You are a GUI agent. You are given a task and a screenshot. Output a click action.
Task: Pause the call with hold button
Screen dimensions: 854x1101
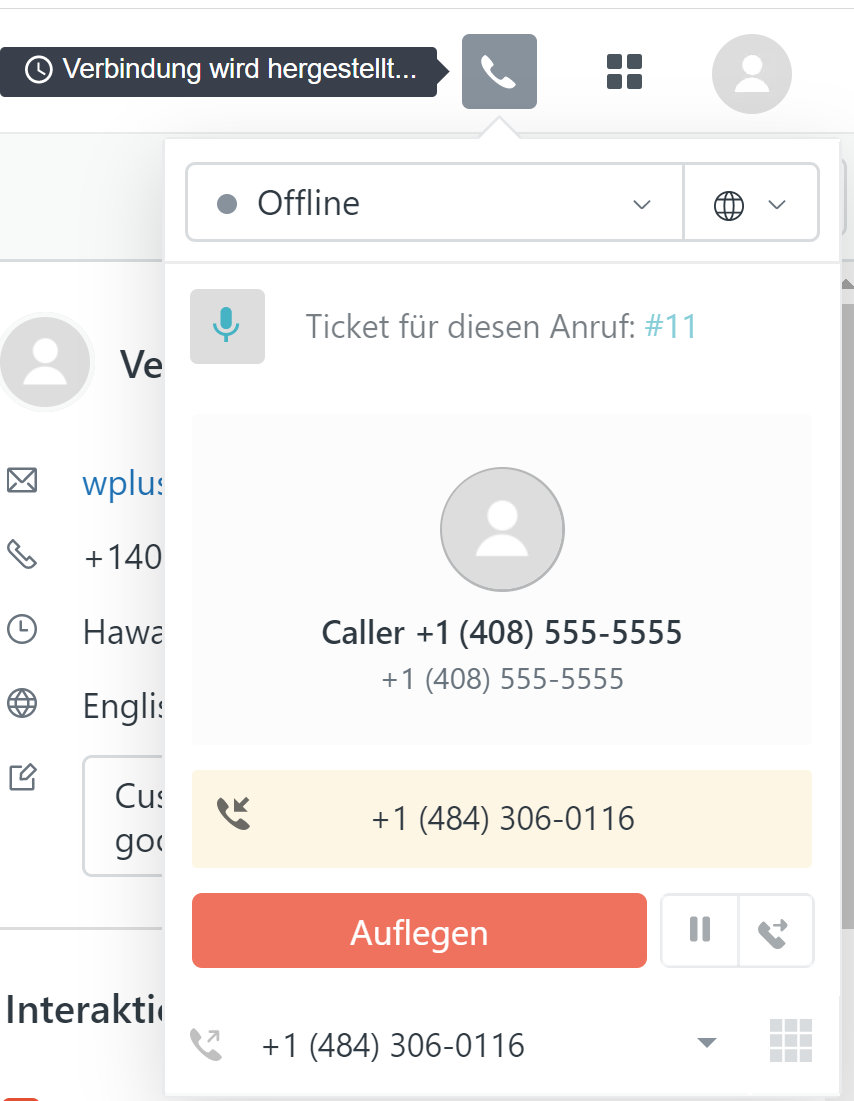click(700, 930)
